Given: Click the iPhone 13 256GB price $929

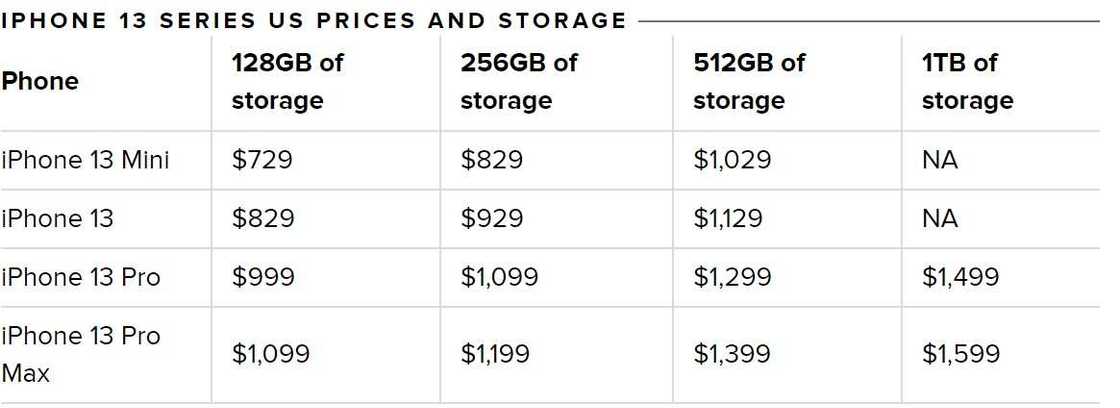Looking at the screenshot, I should [x=492, y=218].
